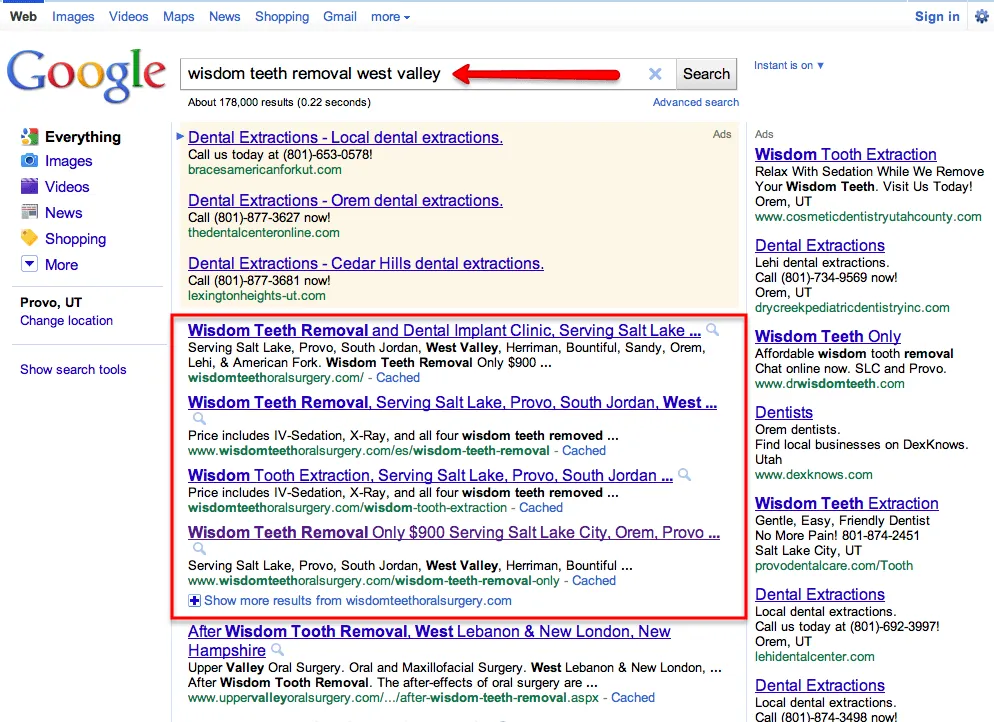This screenshot has height=722, width=994.
Task: Click the 'About 178,000 results' count text
Action: coord(279,102)
